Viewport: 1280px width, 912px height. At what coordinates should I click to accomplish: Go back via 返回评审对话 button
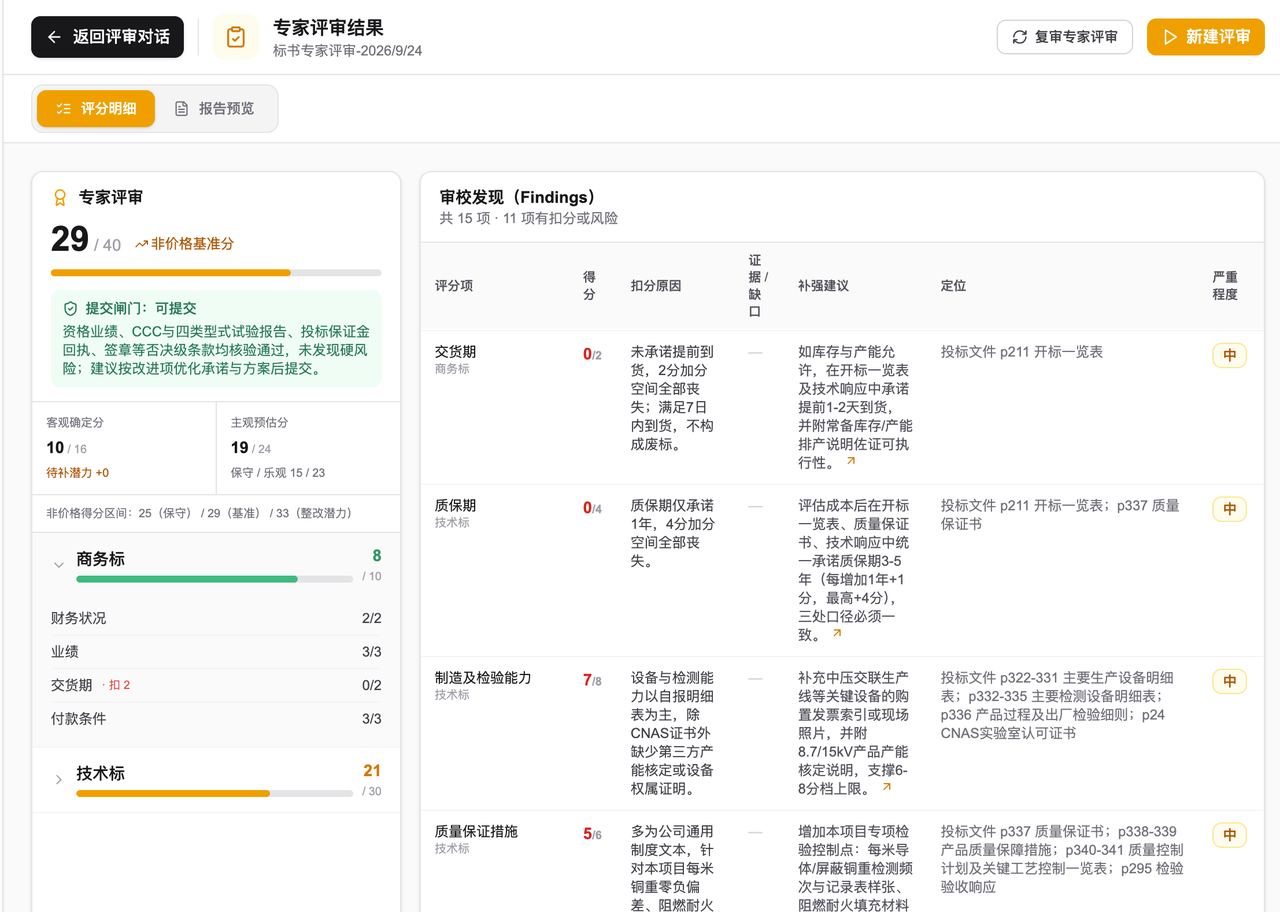pyautogui.click(x=108, y=37)
